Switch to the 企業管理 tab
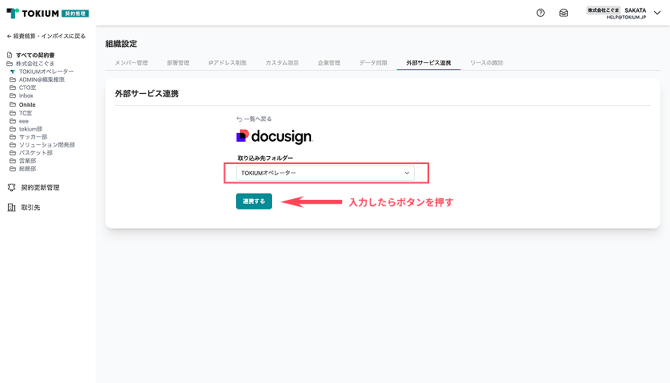670x383 pixels. point(329,63)
